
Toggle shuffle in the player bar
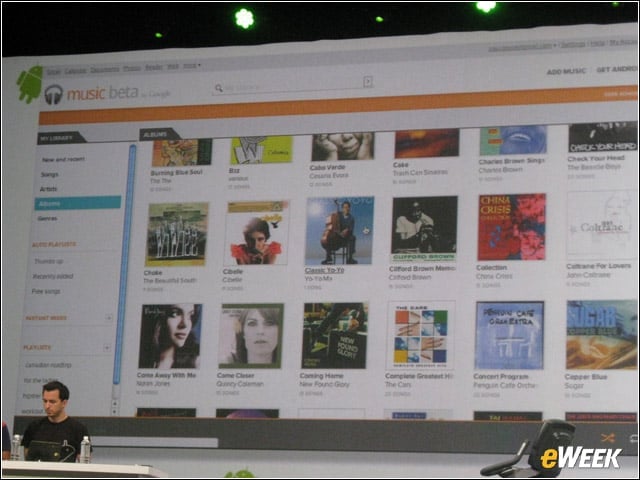click(607, 438)
